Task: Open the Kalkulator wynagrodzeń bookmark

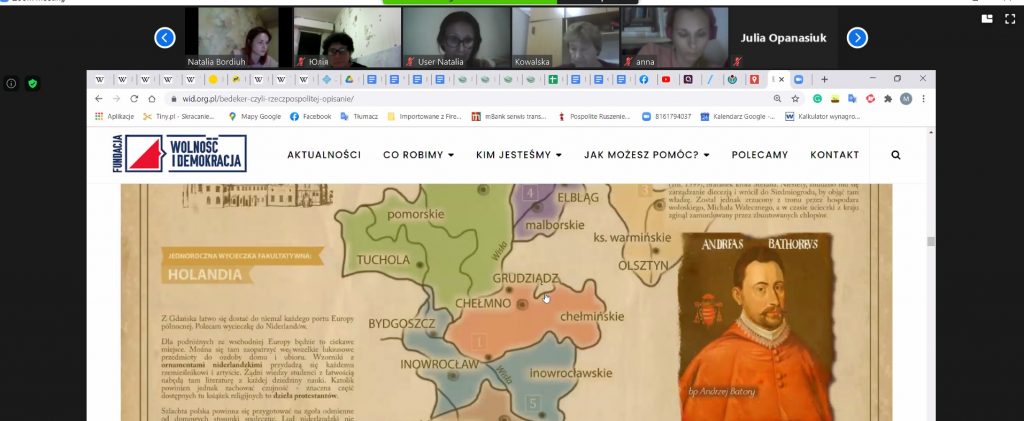Action: click(x=822, y=116)
